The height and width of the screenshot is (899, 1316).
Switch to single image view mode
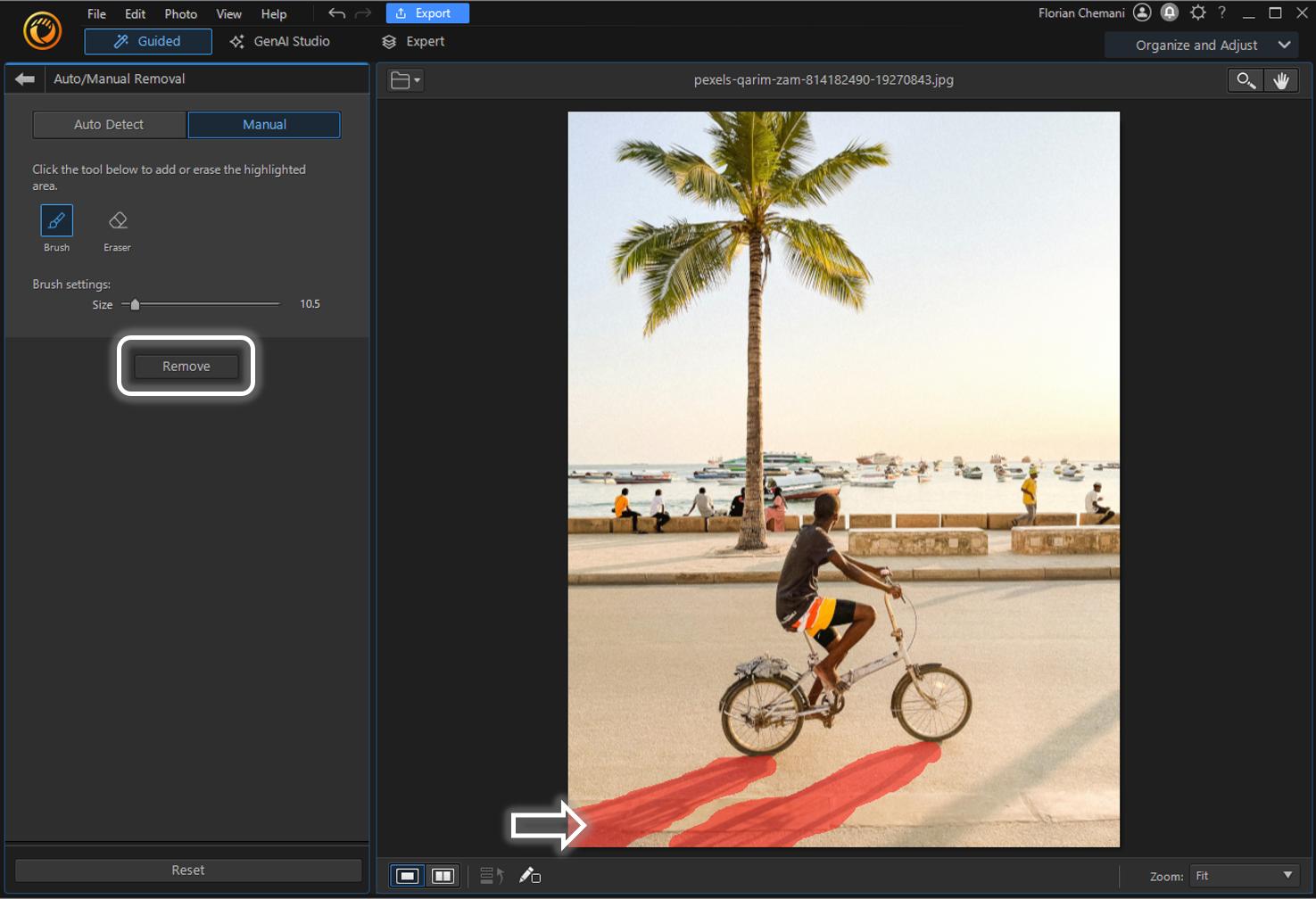coord(408,876)
